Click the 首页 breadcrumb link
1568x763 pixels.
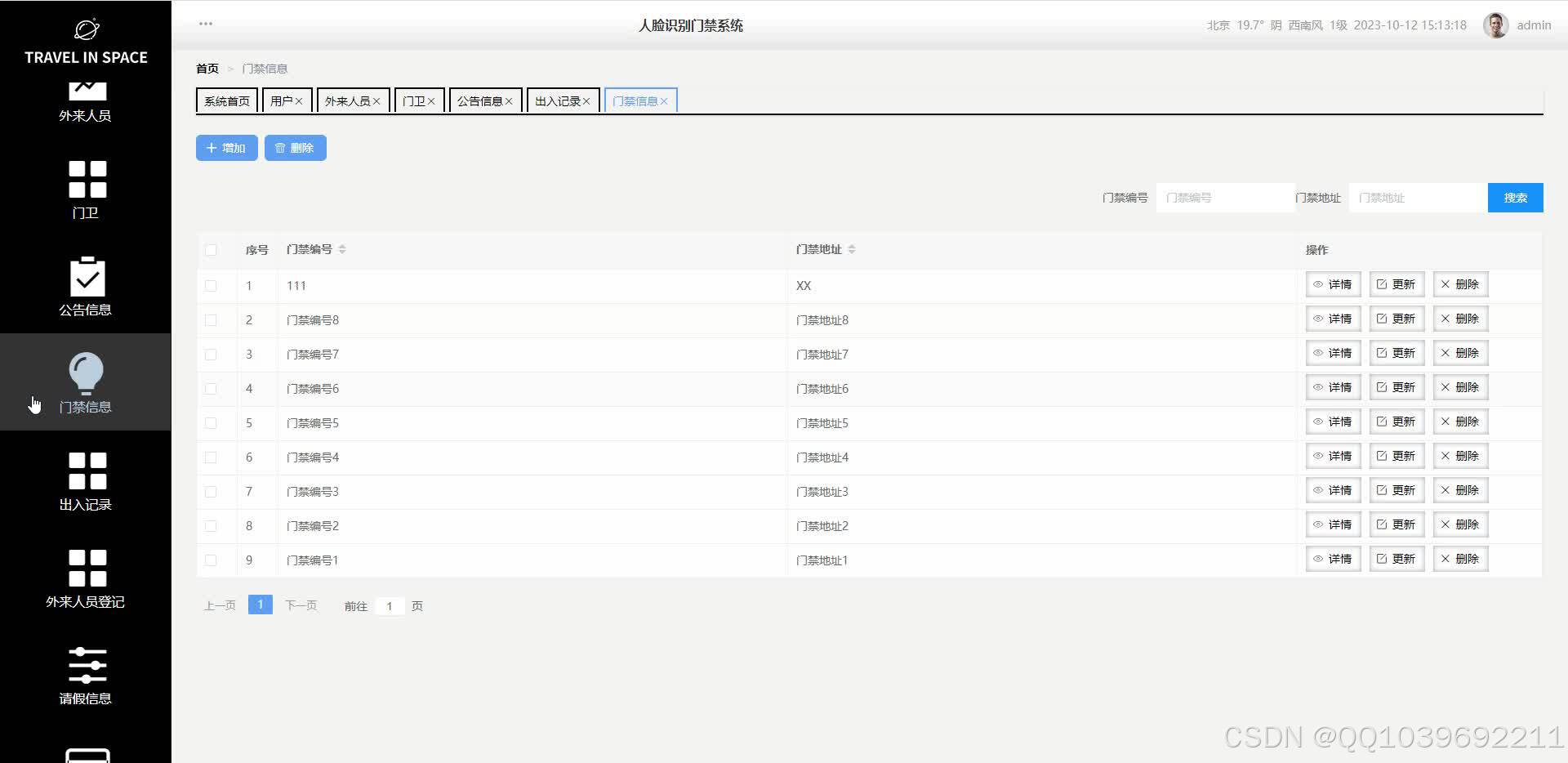207,69
